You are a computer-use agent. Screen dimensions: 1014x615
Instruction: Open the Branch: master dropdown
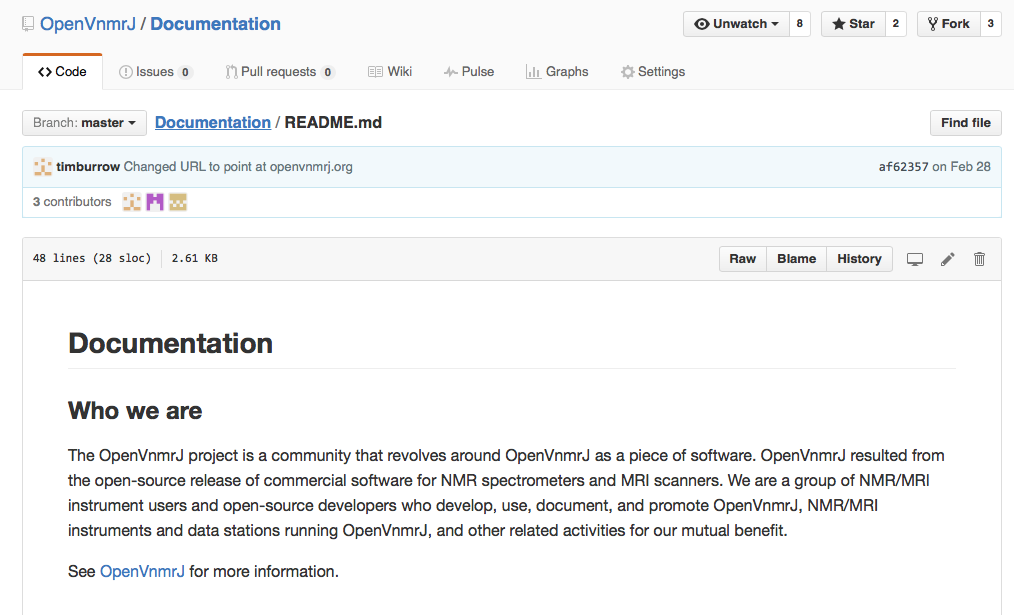pyautogui.click(x=85, y=123)
